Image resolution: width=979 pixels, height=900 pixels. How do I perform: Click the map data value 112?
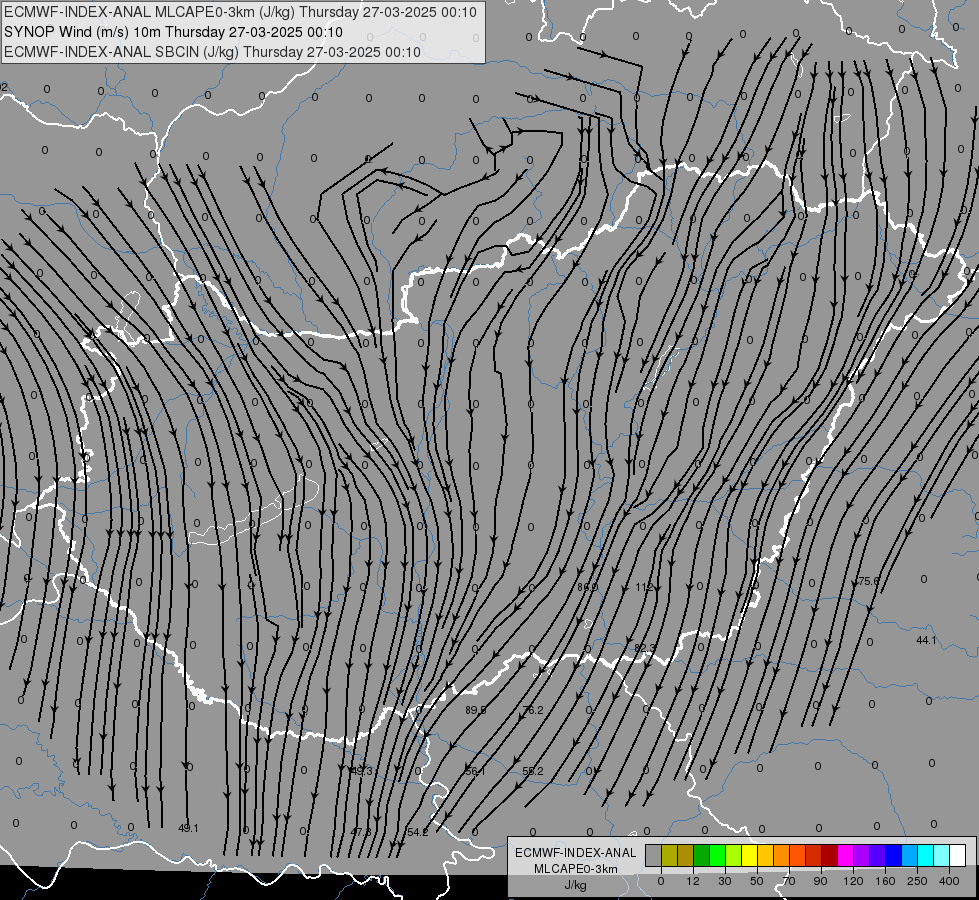point(644,587)
